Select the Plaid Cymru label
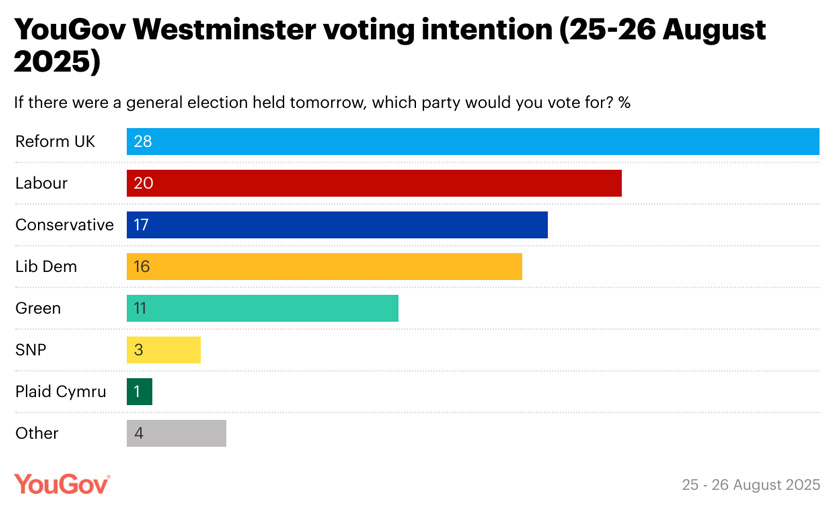This screenshot has width=834, height=511. (x=61, y=392)
